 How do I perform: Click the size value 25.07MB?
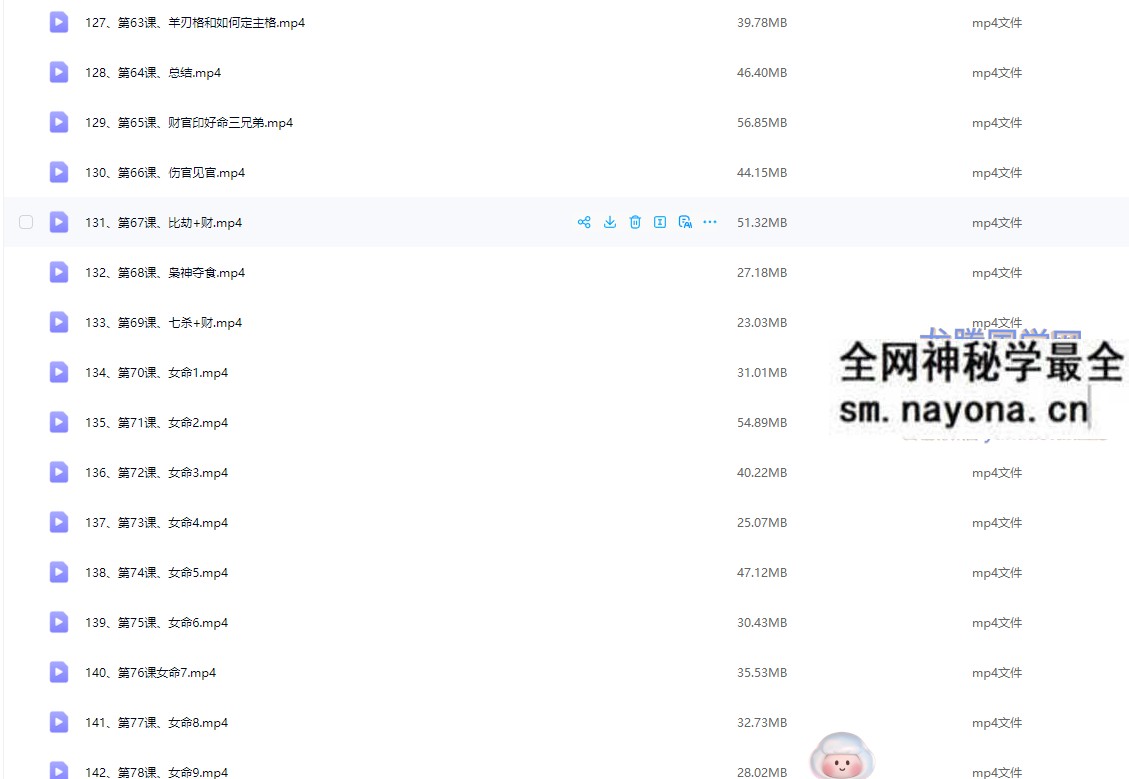point(762,523)
